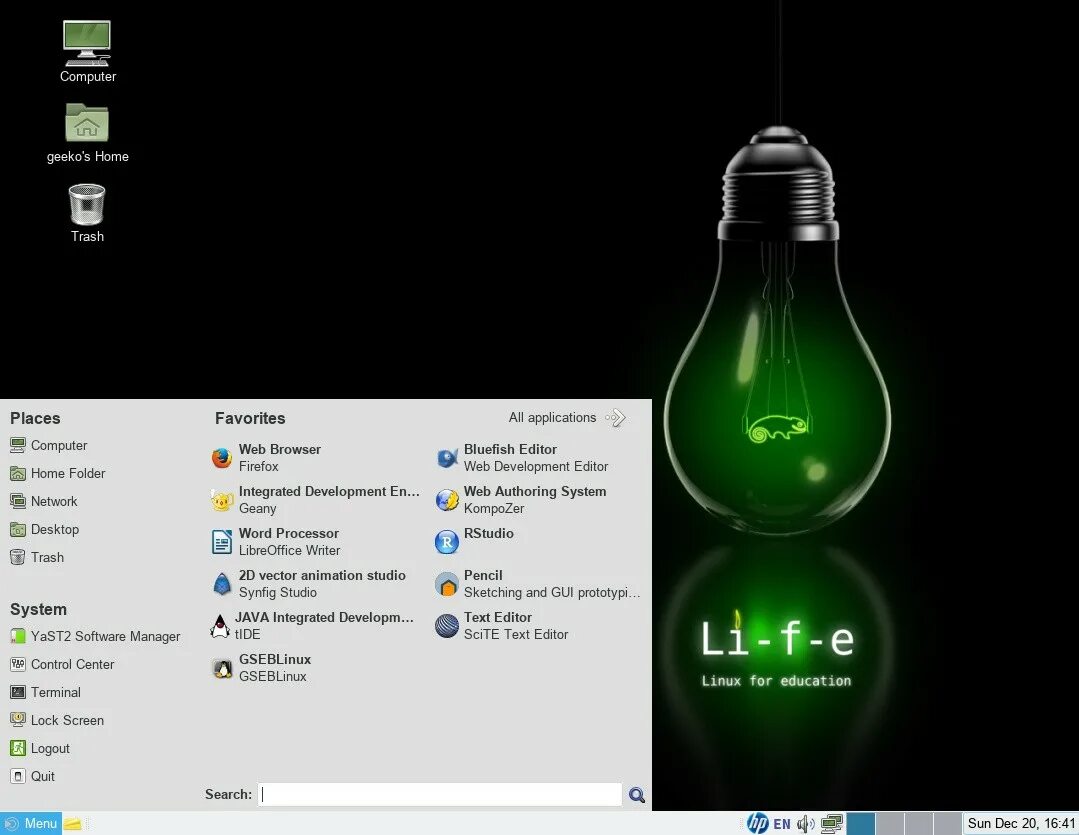Launch Bluefish Editor web development editor

tap(522, 458)
